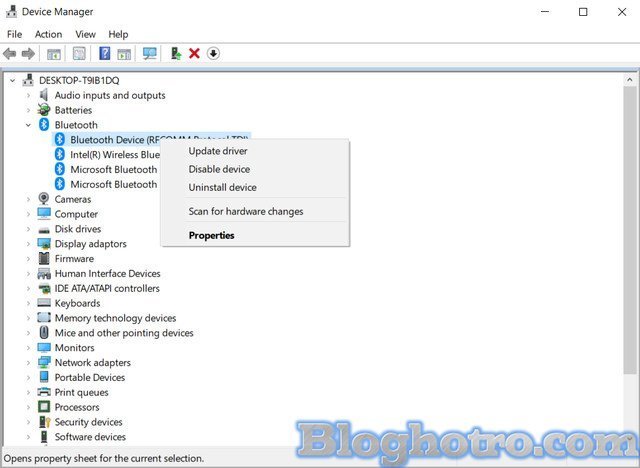Click the Cameras category icon

pos(44,199)
